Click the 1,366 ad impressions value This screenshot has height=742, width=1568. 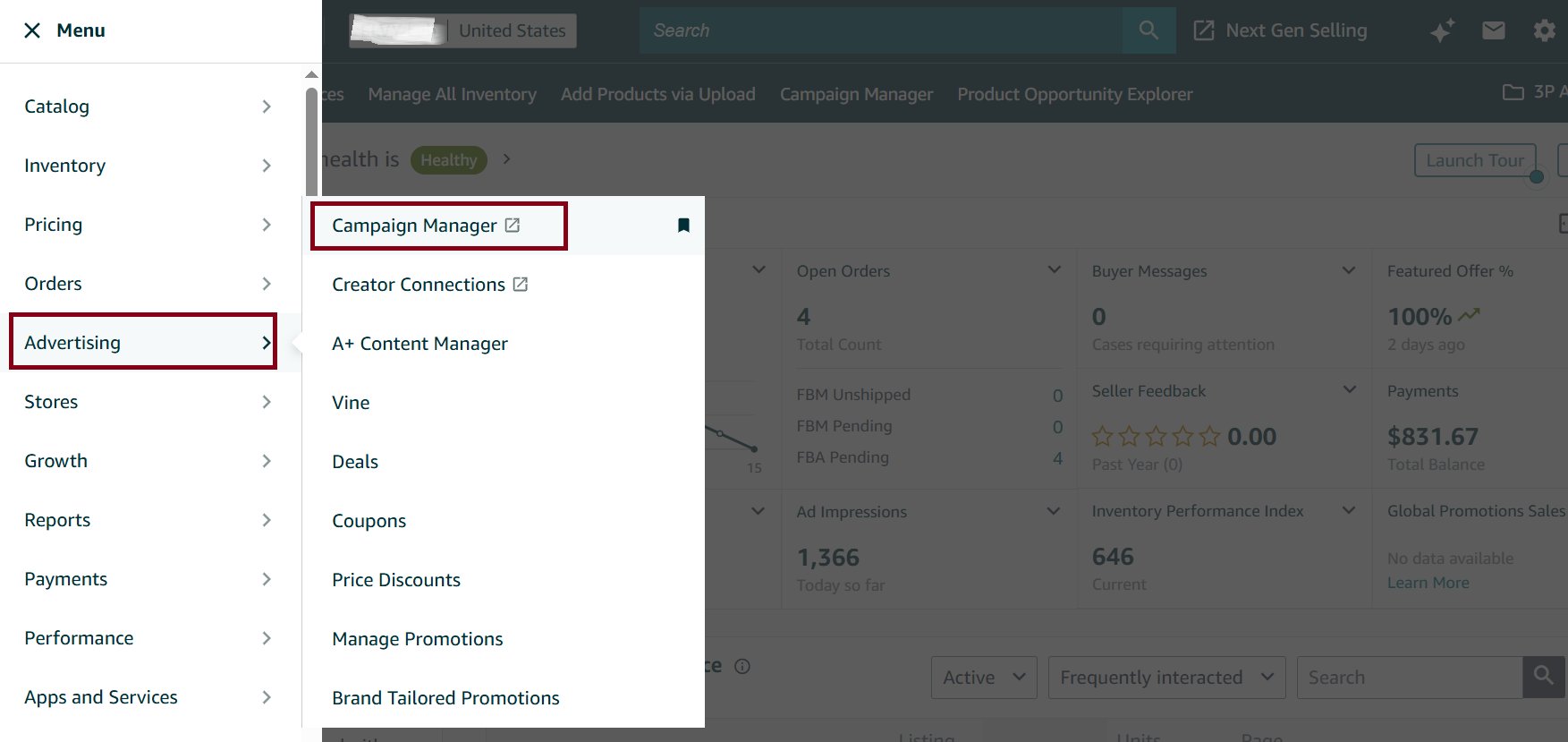click(x=828, y=558)
